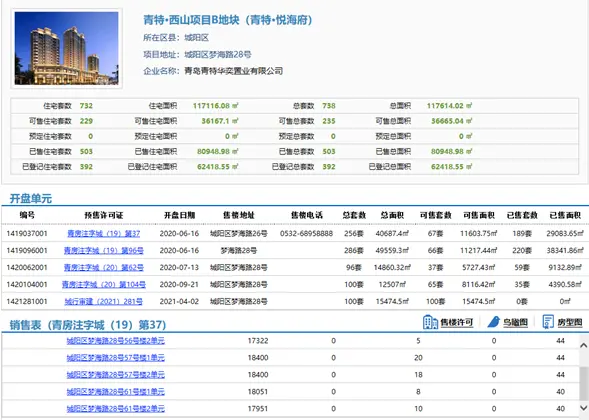The image size is (589, 420).
Task: Open 城阳区梦海路28号56号楼2单元 link
Action: click(x=116, y=341)
